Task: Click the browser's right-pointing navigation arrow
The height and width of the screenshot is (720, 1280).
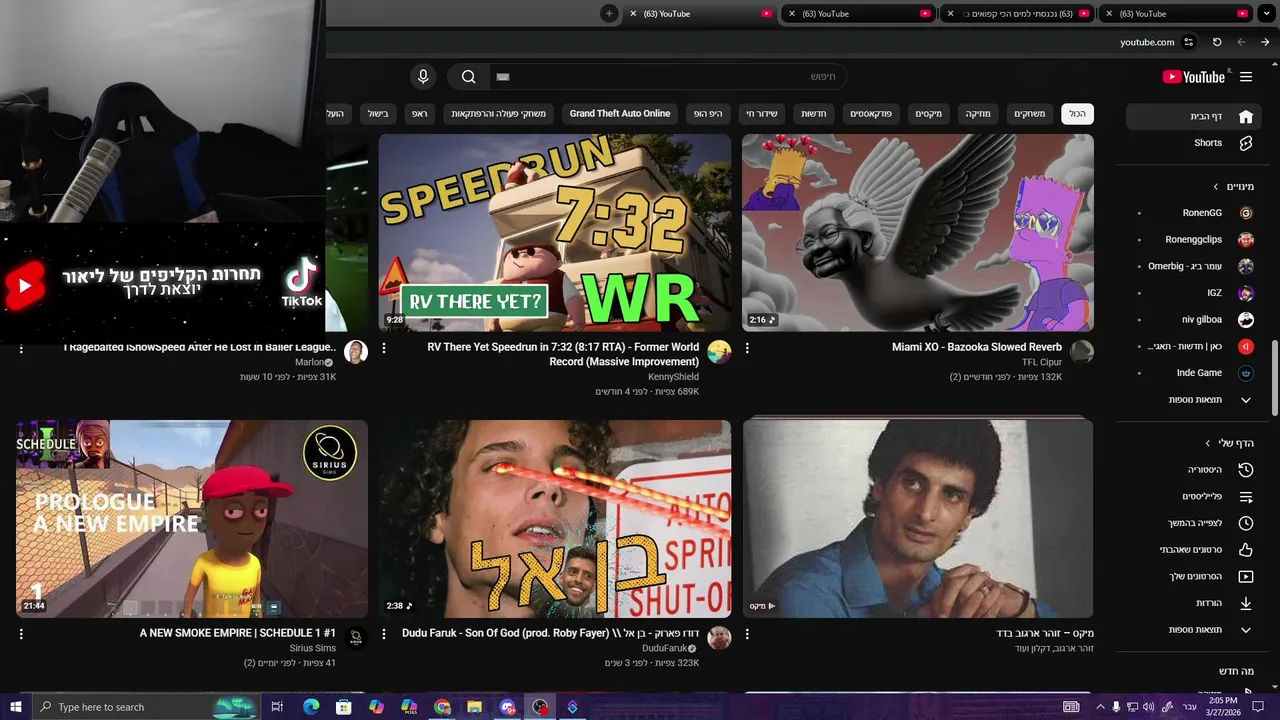Action: tap(1266, 42)
